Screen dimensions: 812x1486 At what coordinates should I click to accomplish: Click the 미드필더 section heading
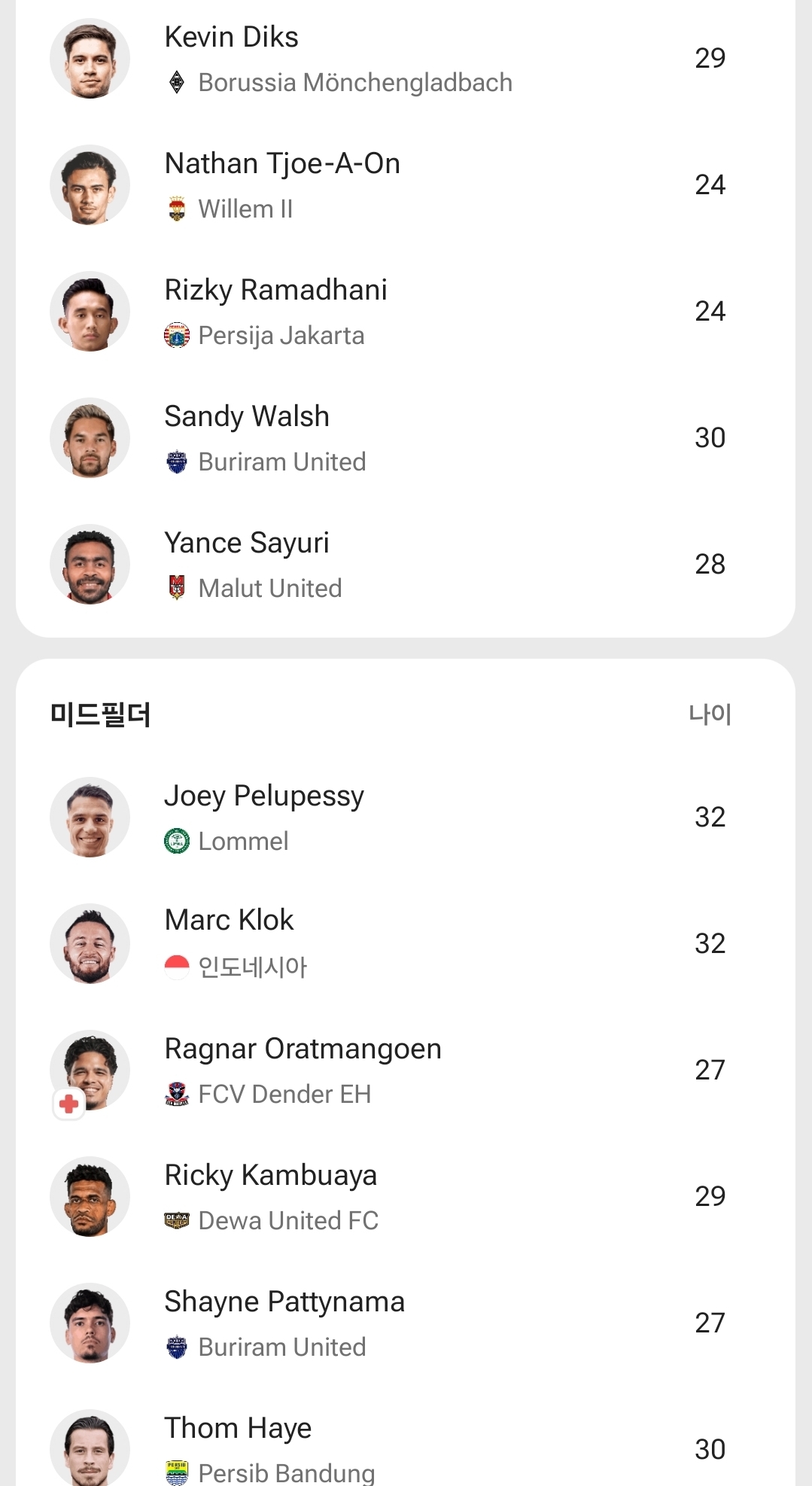(100, 714)
